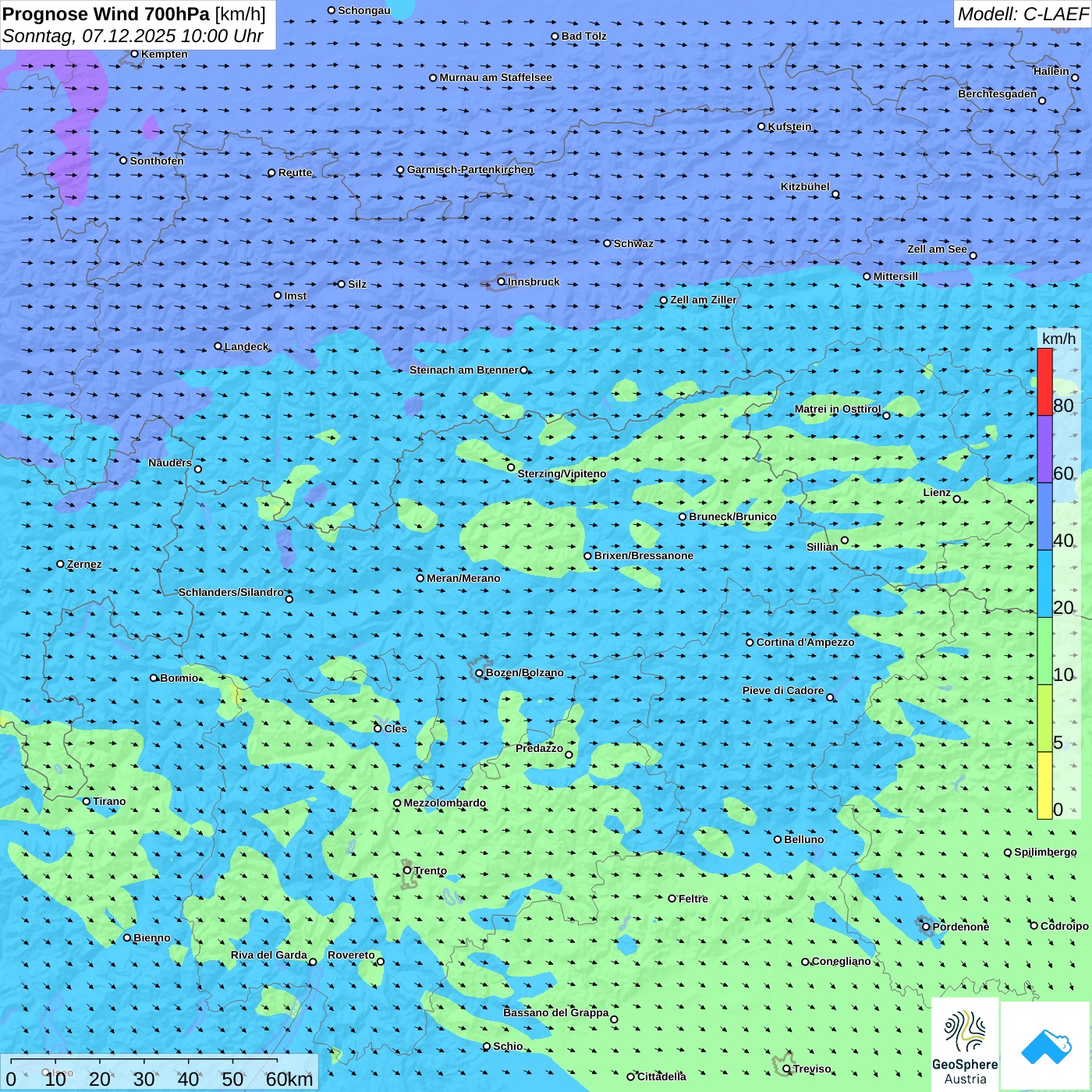Click the 'Bassano del Grappa' label
This screenshot has height=1092, width=1092.
point(555,1012)
